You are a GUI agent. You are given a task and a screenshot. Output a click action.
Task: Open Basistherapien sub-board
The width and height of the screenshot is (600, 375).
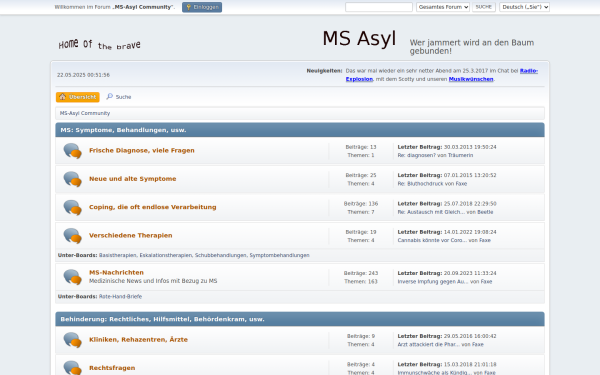click(117, 255)
